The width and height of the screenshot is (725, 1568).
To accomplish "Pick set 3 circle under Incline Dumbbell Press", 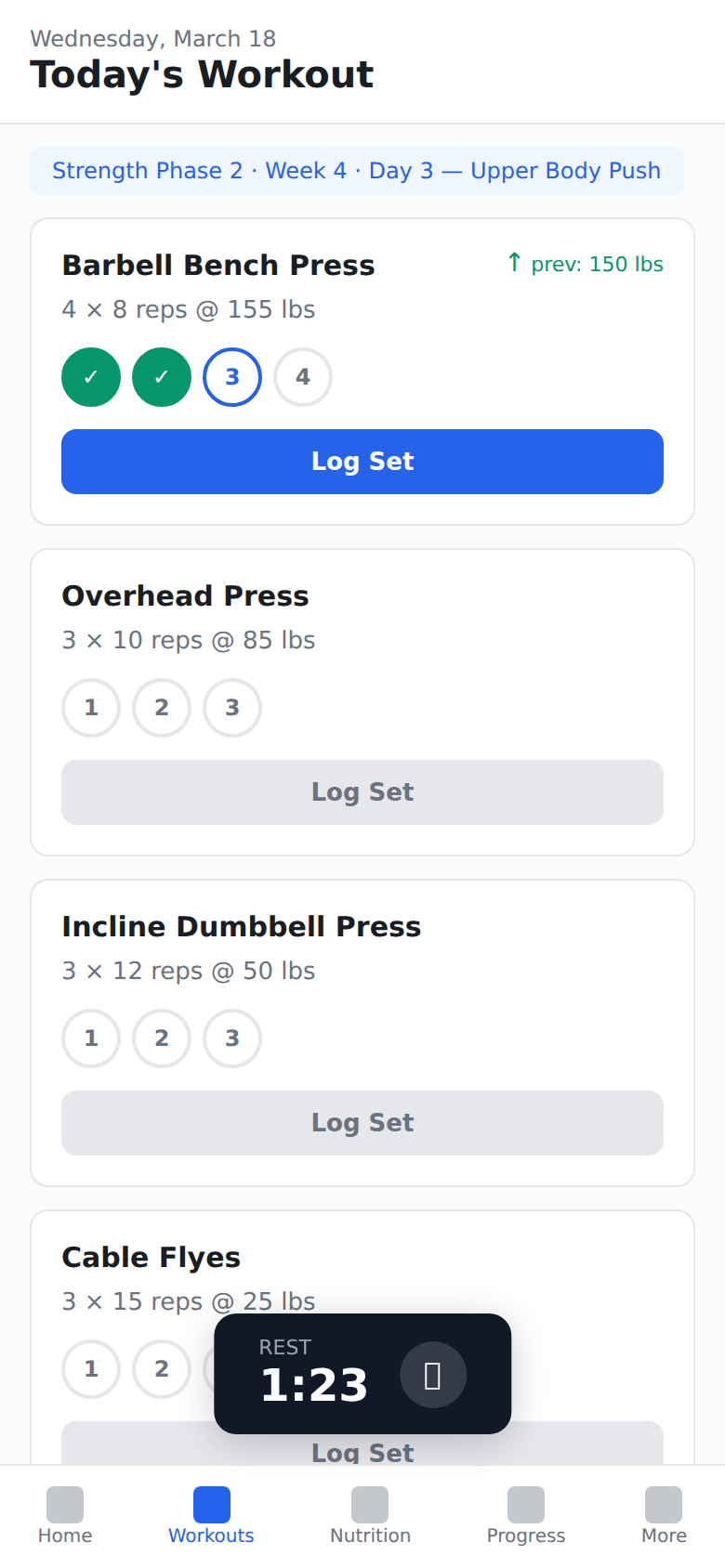I will point(231,1039).
